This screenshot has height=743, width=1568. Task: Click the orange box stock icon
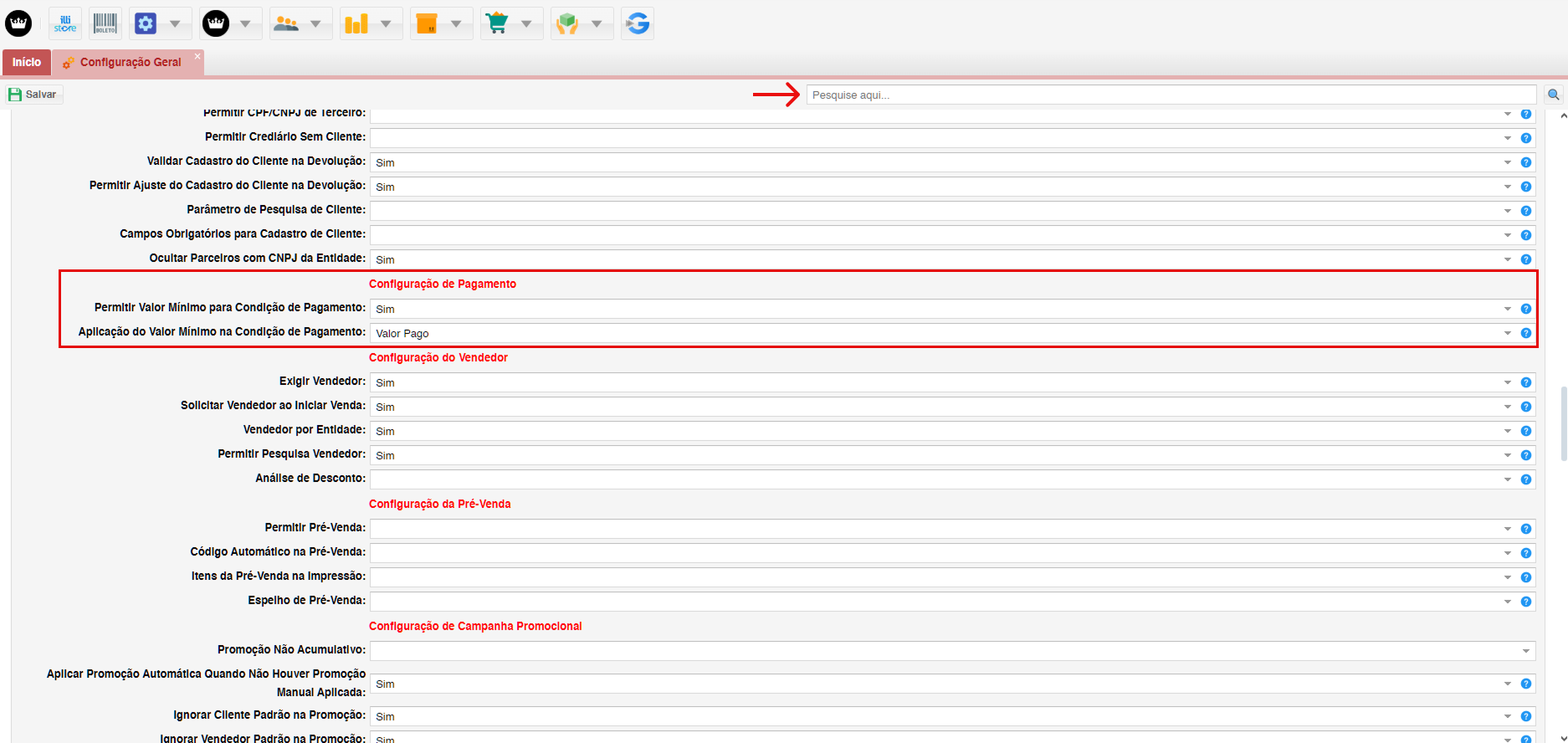[428, 23]
